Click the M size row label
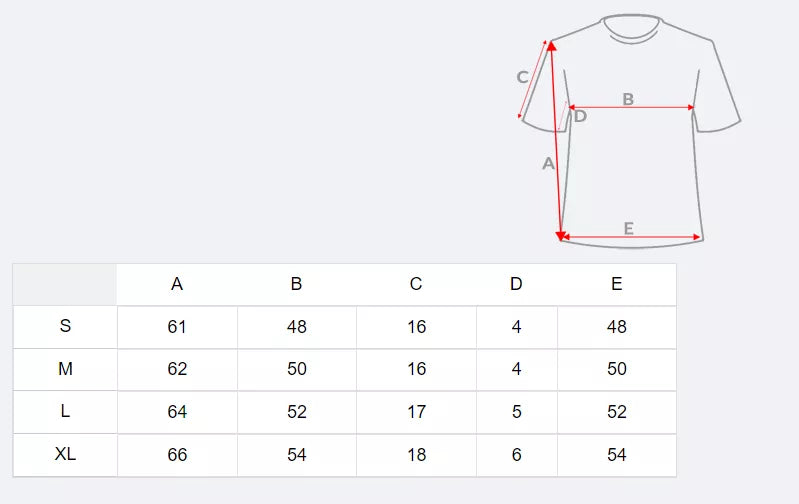 (65, 369)
